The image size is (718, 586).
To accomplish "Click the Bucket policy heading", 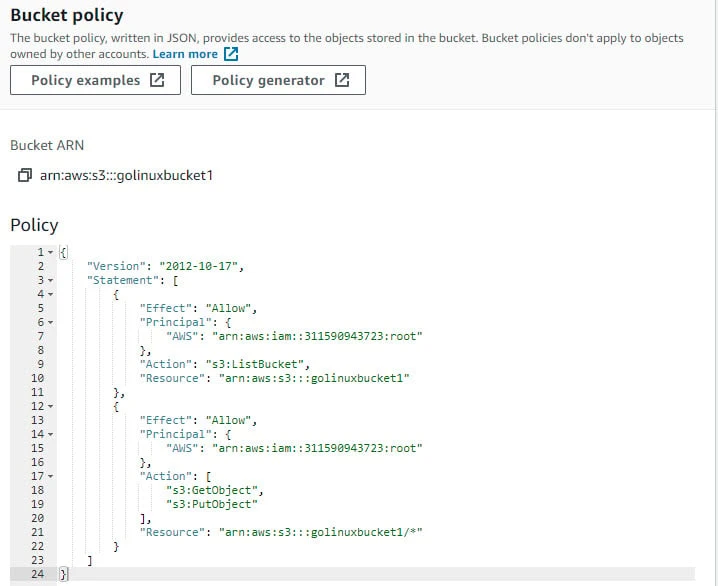I will [x=67, y=15].
